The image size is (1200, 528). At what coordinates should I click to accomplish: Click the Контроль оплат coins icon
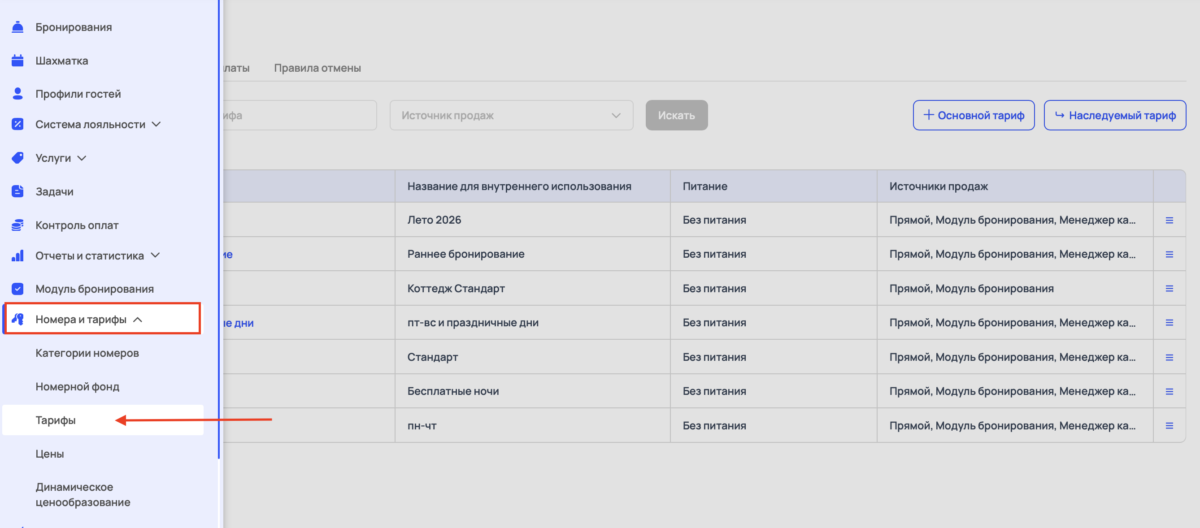point(17,225)
